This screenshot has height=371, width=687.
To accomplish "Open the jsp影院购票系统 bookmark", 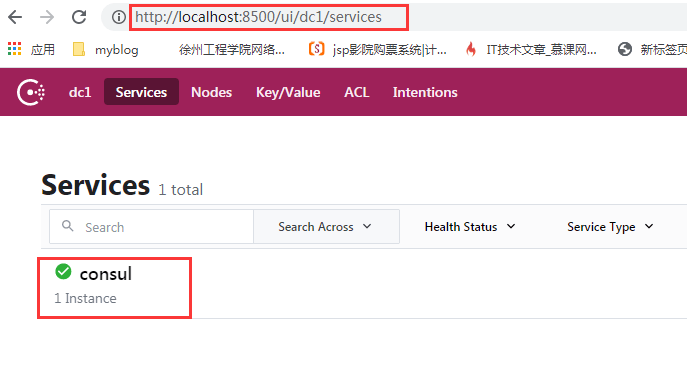I will (x=378, y=49).
